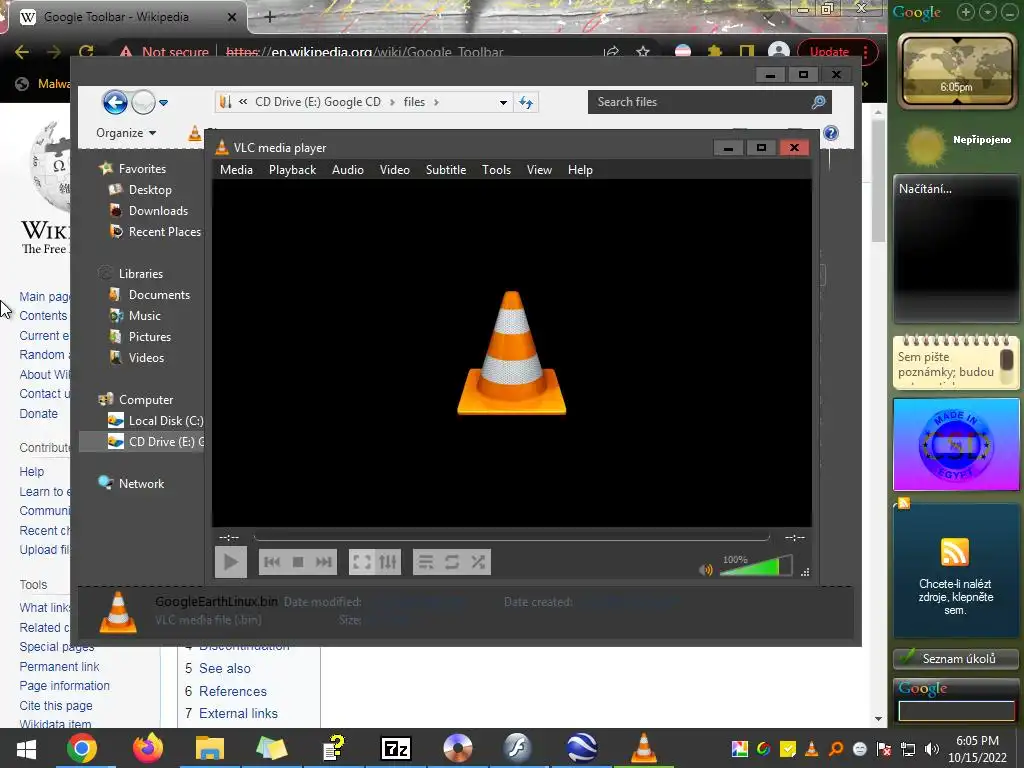The width and height of the screenshot is (1024, 768).
Task: Open Google Earth taskbar icon
Action: 581,748
